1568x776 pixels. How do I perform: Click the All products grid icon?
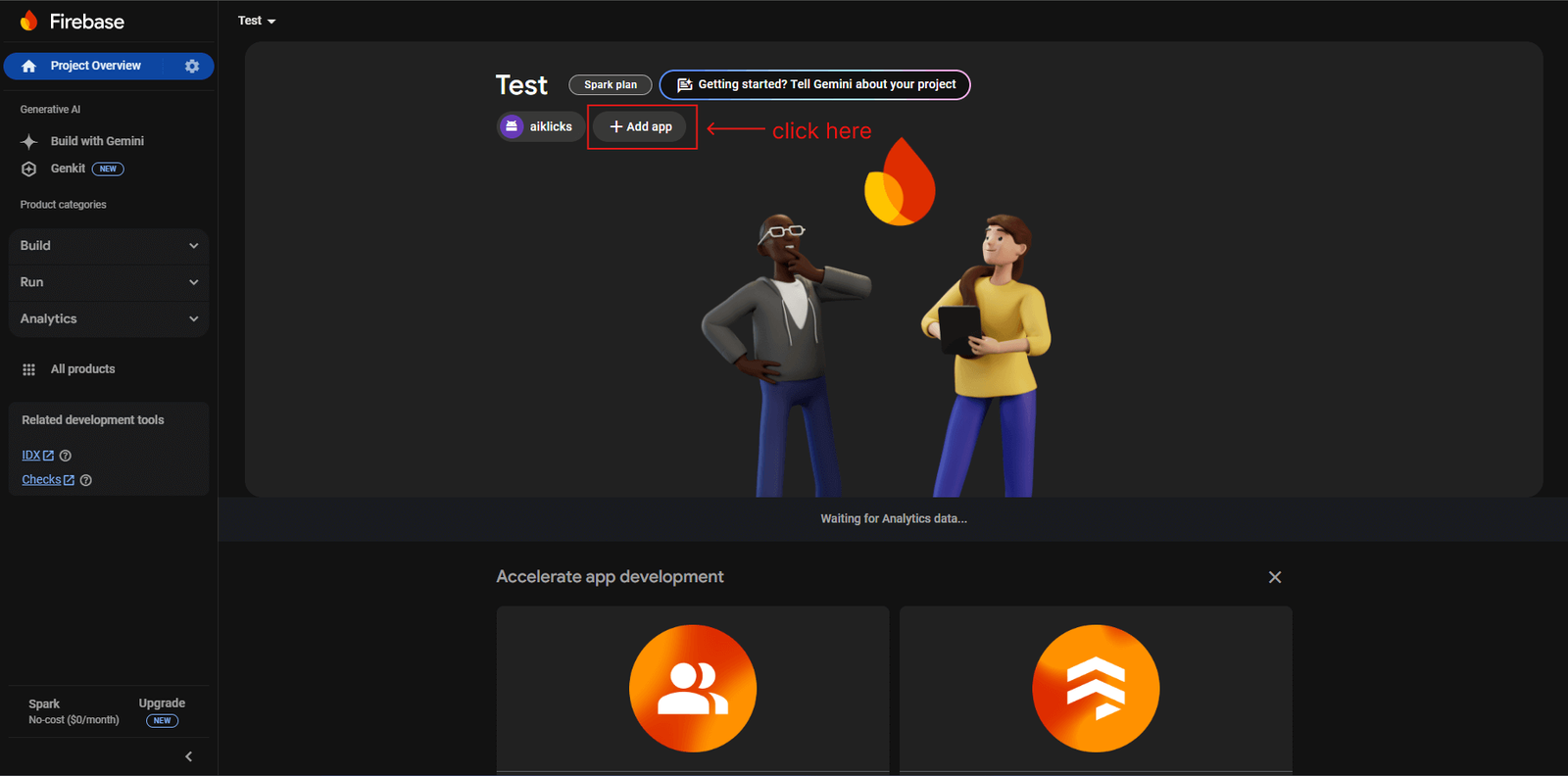click(x=29, y=369)
